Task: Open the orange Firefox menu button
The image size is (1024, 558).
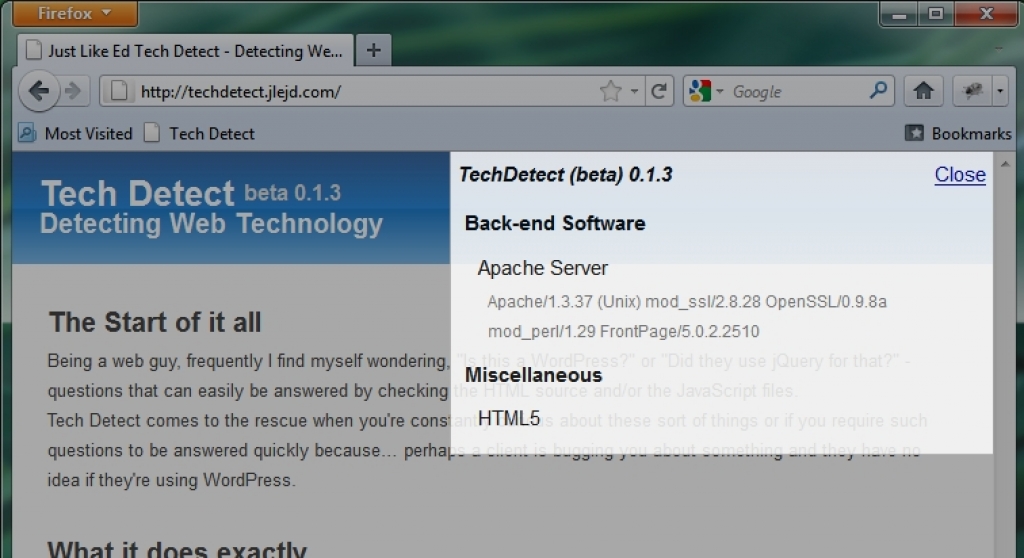Action: click(x=75, y=13)
